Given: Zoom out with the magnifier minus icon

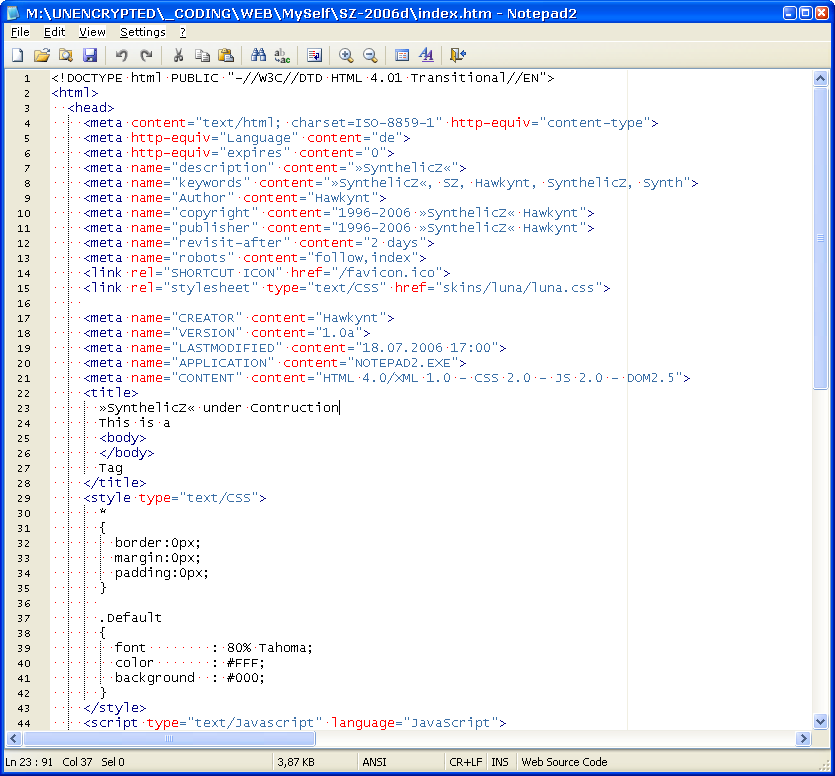Looking at the screenshot, I should pos(370,55).
